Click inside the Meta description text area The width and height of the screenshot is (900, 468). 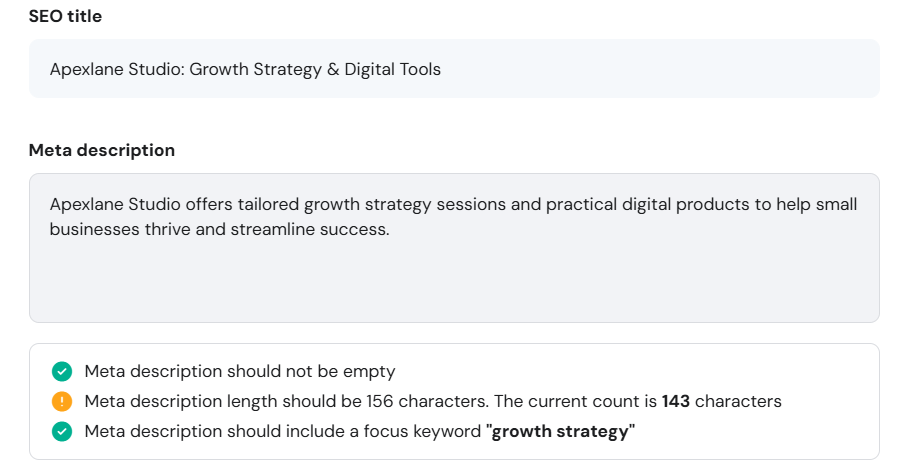click(454, 248)
